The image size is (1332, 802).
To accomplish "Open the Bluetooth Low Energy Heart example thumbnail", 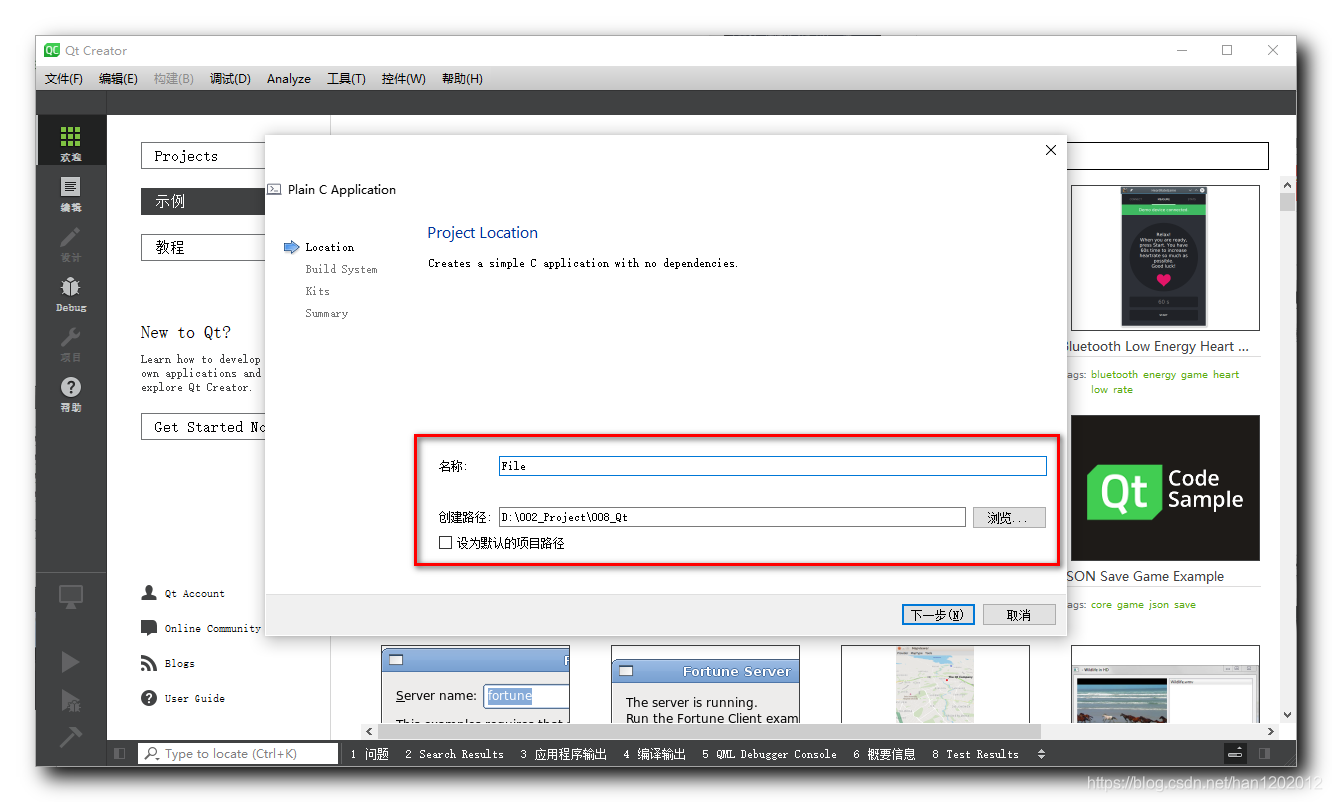I will click(x=1165, y=258).
